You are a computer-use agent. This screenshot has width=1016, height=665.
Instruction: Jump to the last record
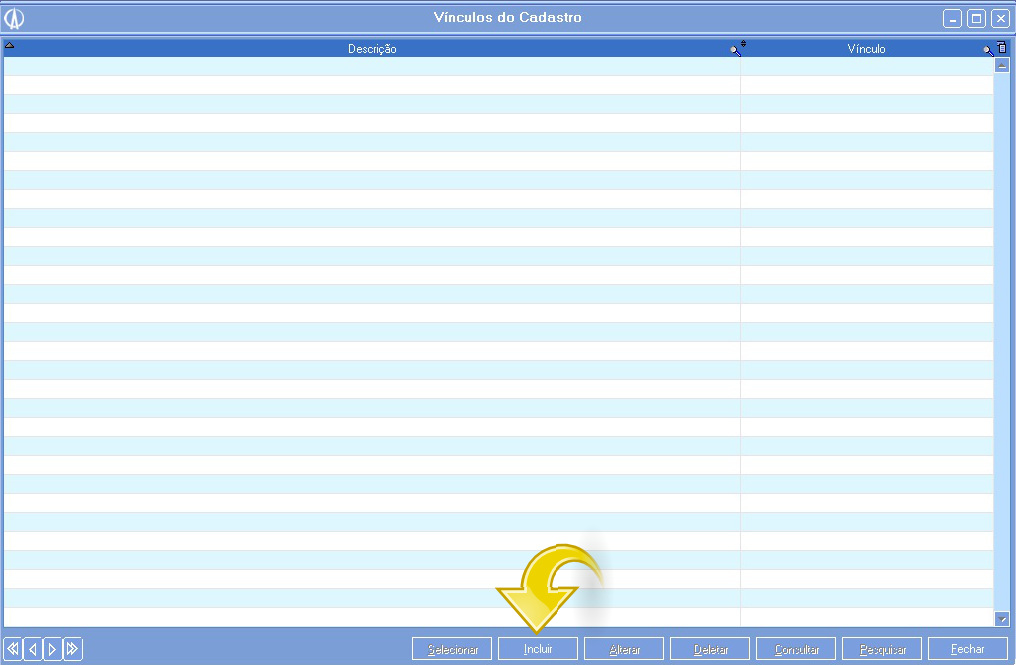(x=72, y=649)
